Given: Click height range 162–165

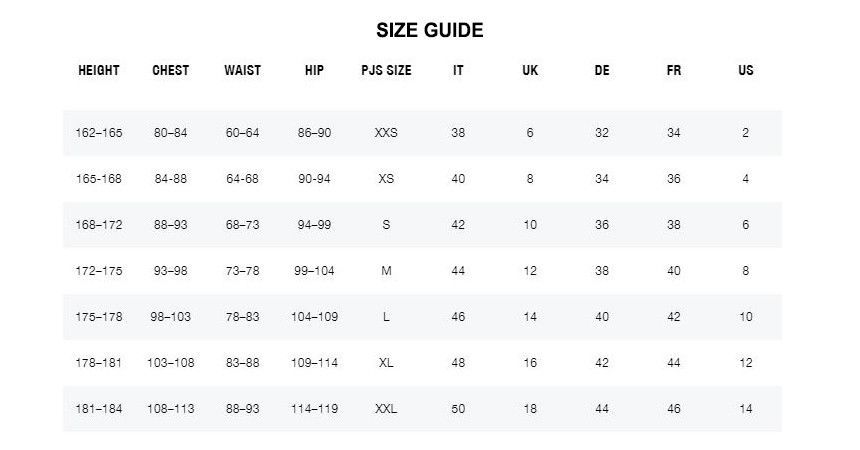Looking at the screenshot, I should (x=99, y=133).
